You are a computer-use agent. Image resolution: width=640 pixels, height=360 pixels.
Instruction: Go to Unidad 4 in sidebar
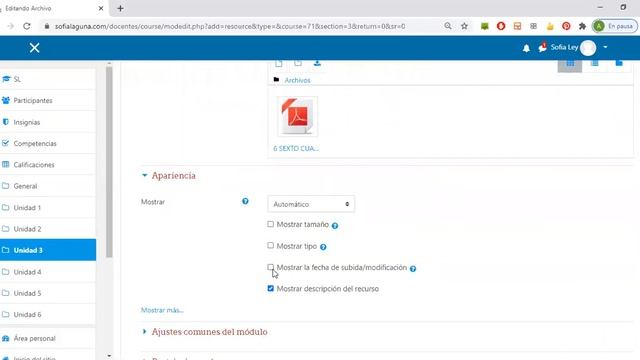pos(48,272)
